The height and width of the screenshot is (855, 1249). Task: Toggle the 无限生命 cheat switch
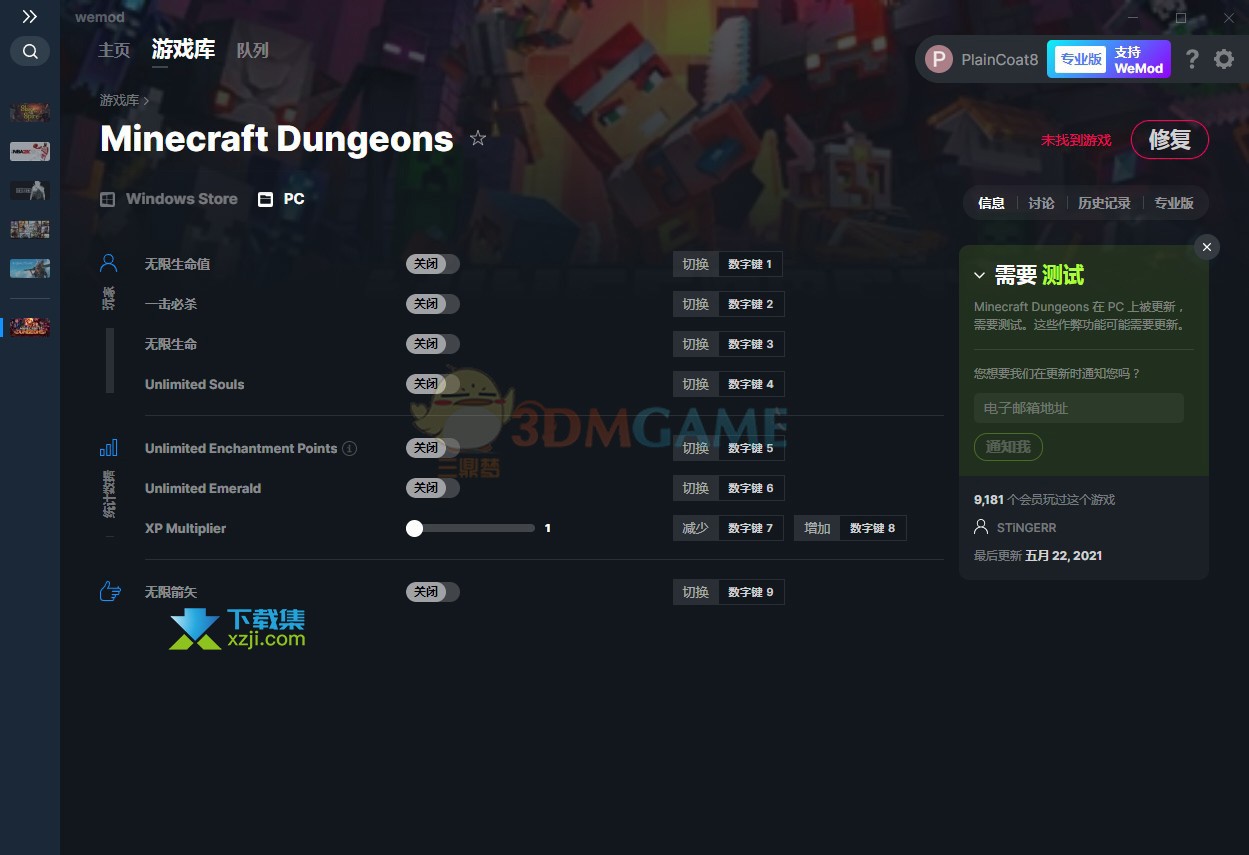[433, 344]
